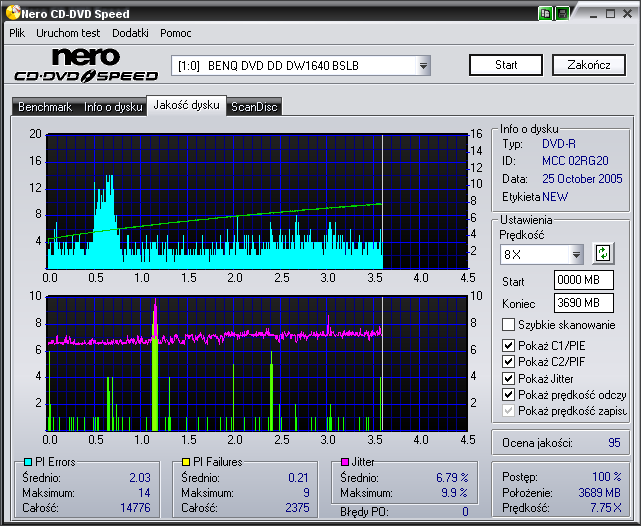This screenshot has height=526, width=641.
Task: Click the green copy-to-clipboard icon in title bar
Action: [x=545, y=13]
